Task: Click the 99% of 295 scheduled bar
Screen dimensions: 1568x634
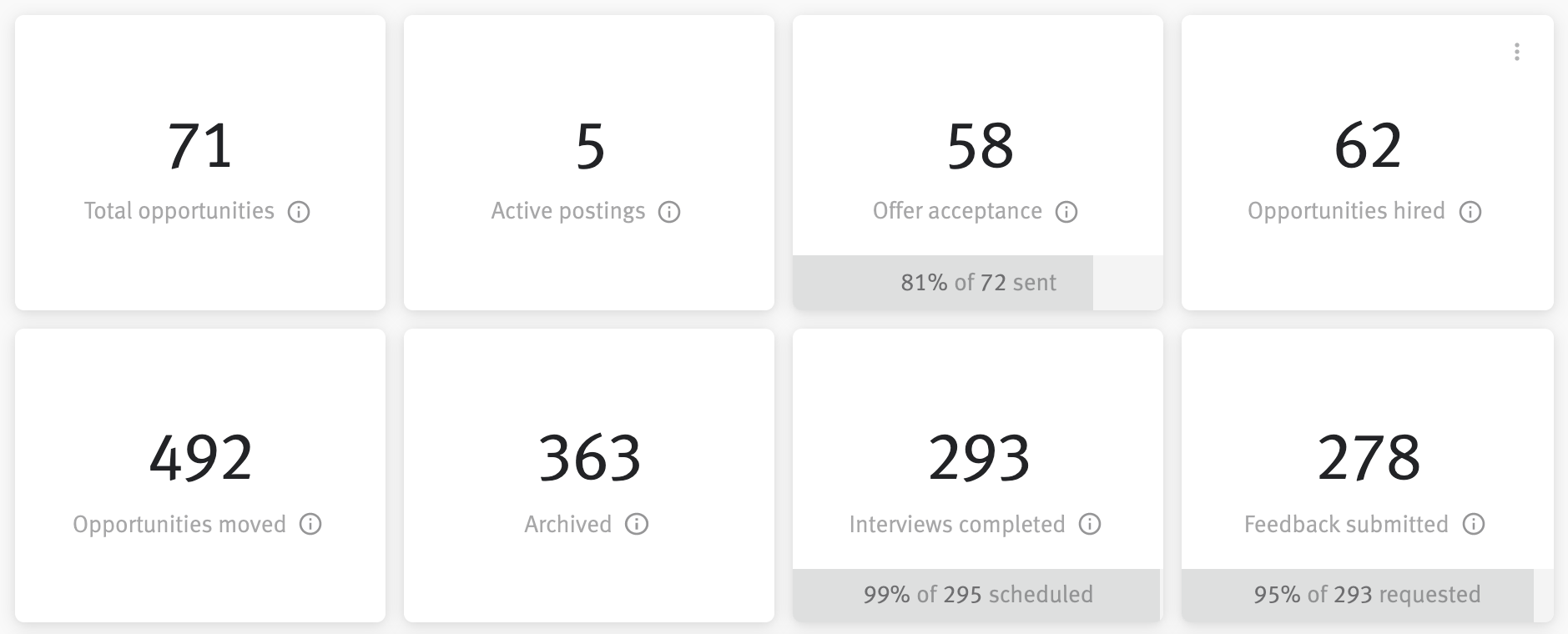Action: pyautogui.click(x=977, y=595)
